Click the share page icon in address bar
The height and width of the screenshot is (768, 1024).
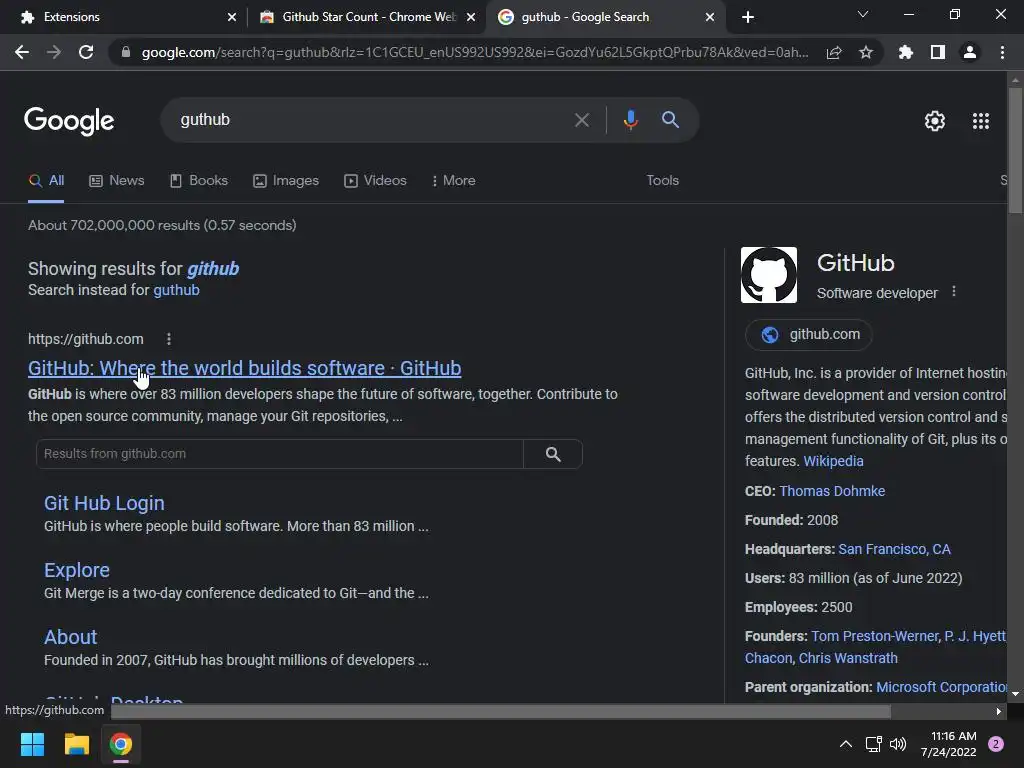pyautogui.click(x=834, y=52)
